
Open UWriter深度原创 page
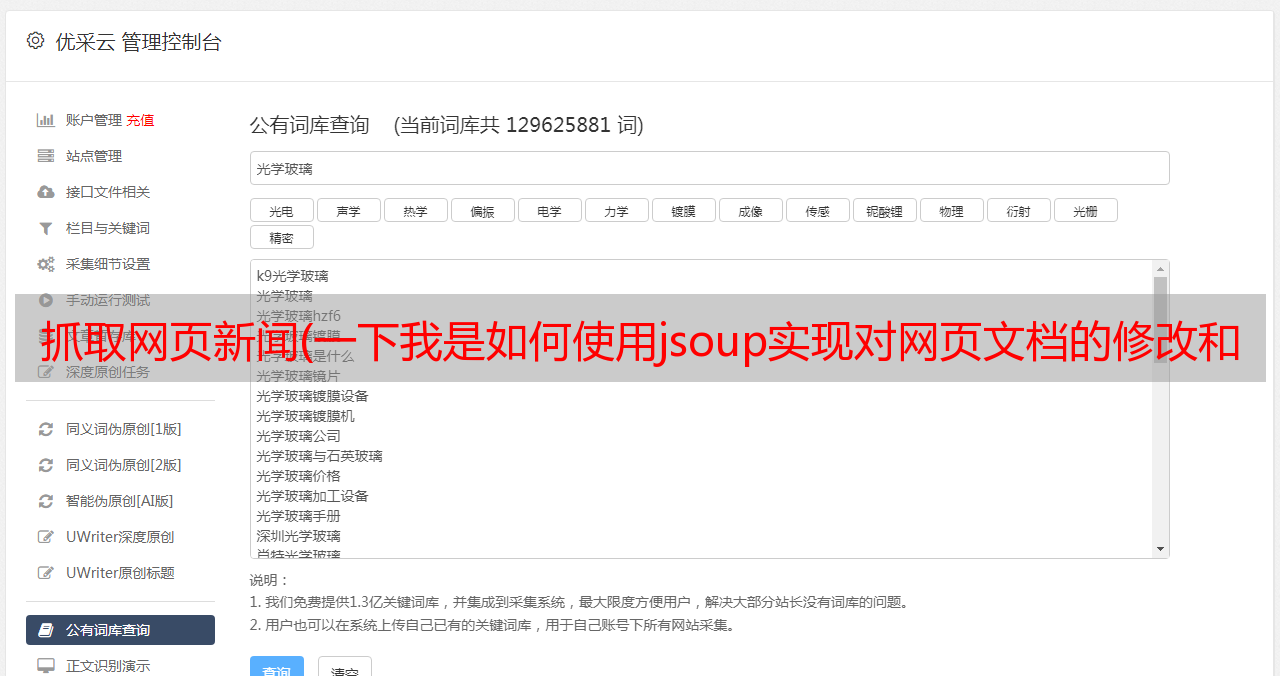(x=120, y=537)
